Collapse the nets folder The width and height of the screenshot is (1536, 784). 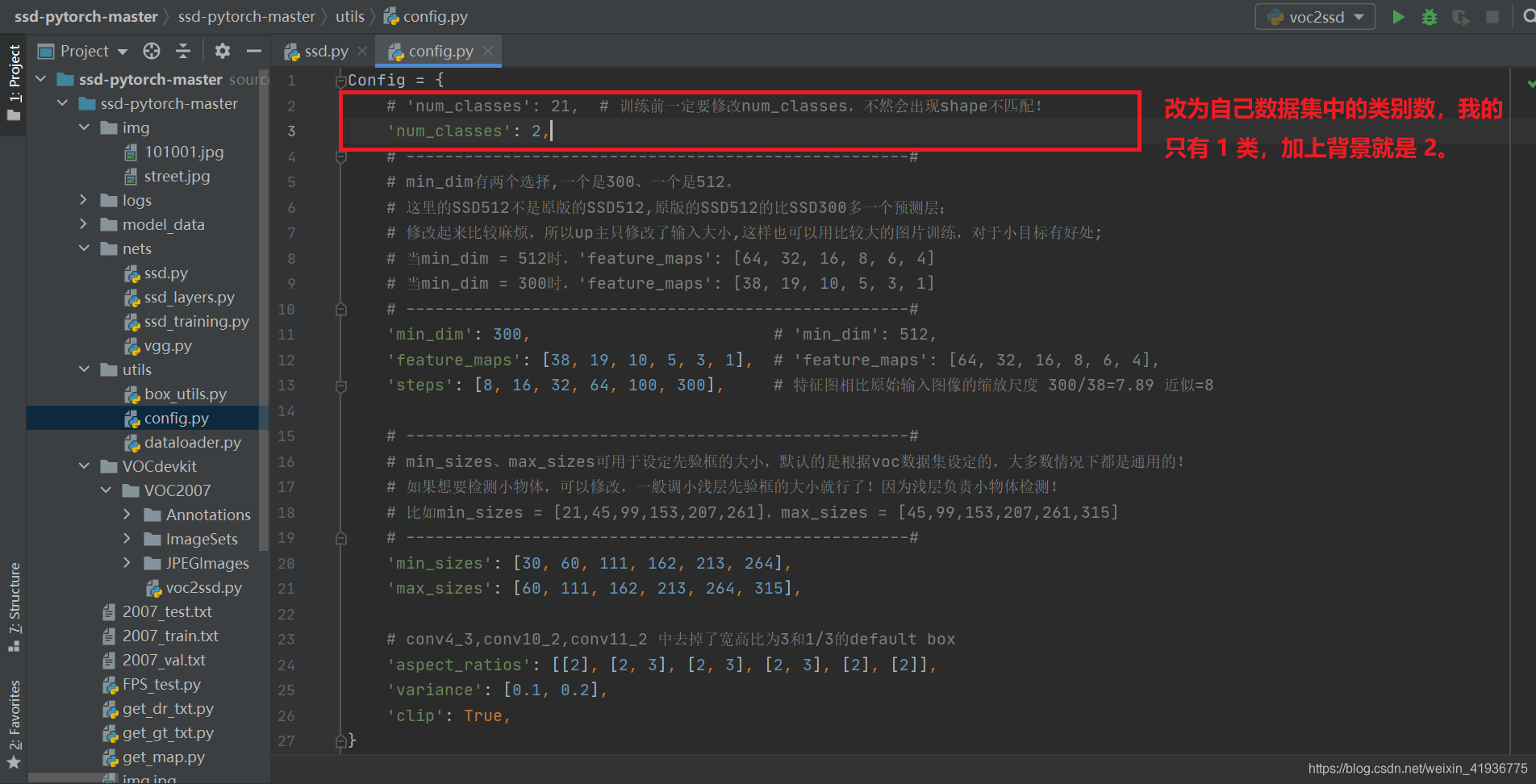click(85, 249)
